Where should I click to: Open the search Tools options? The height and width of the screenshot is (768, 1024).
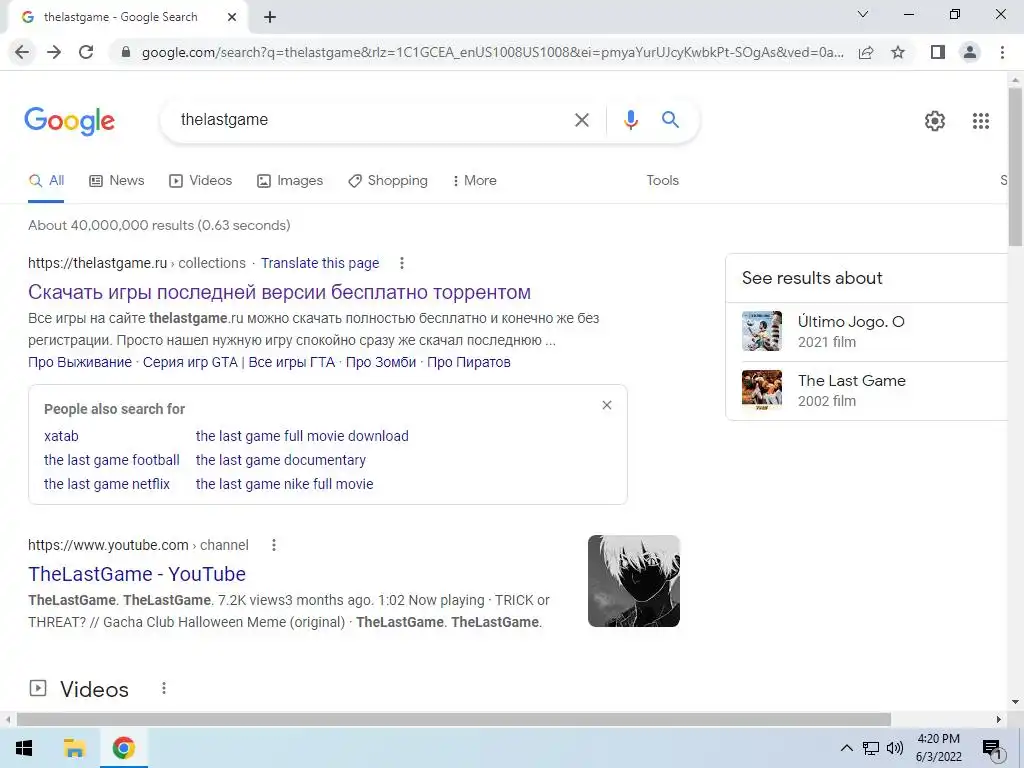662,181
